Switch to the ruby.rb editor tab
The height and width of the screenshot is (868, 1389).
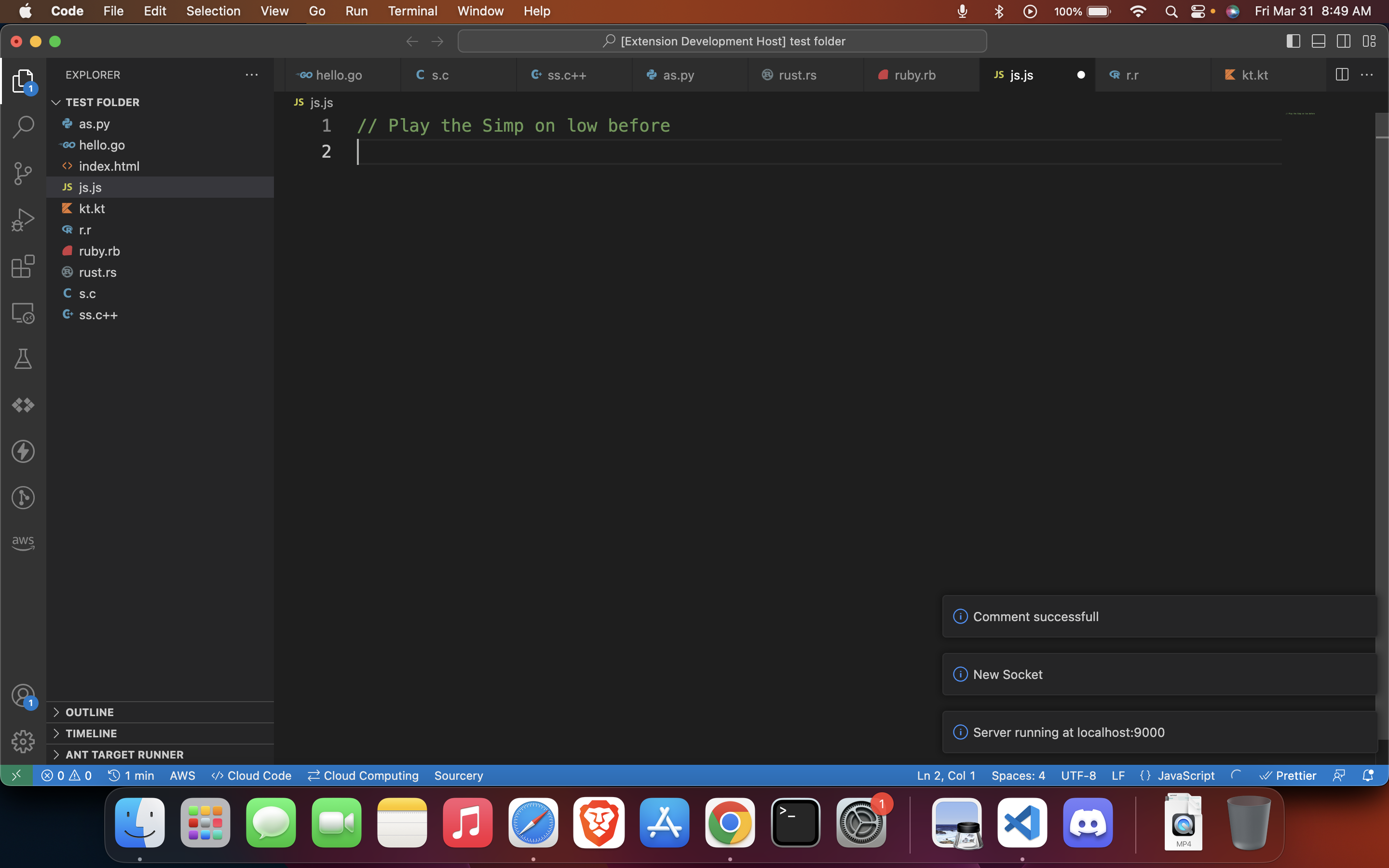[x=914, y=75]
